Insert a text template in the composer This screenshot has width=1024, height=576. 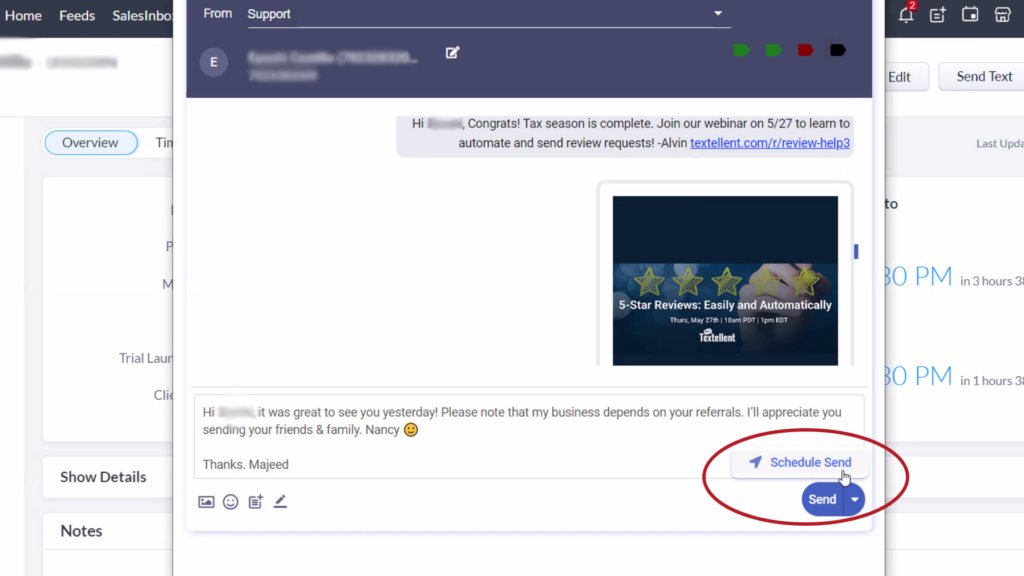click(x=255, y=501)
